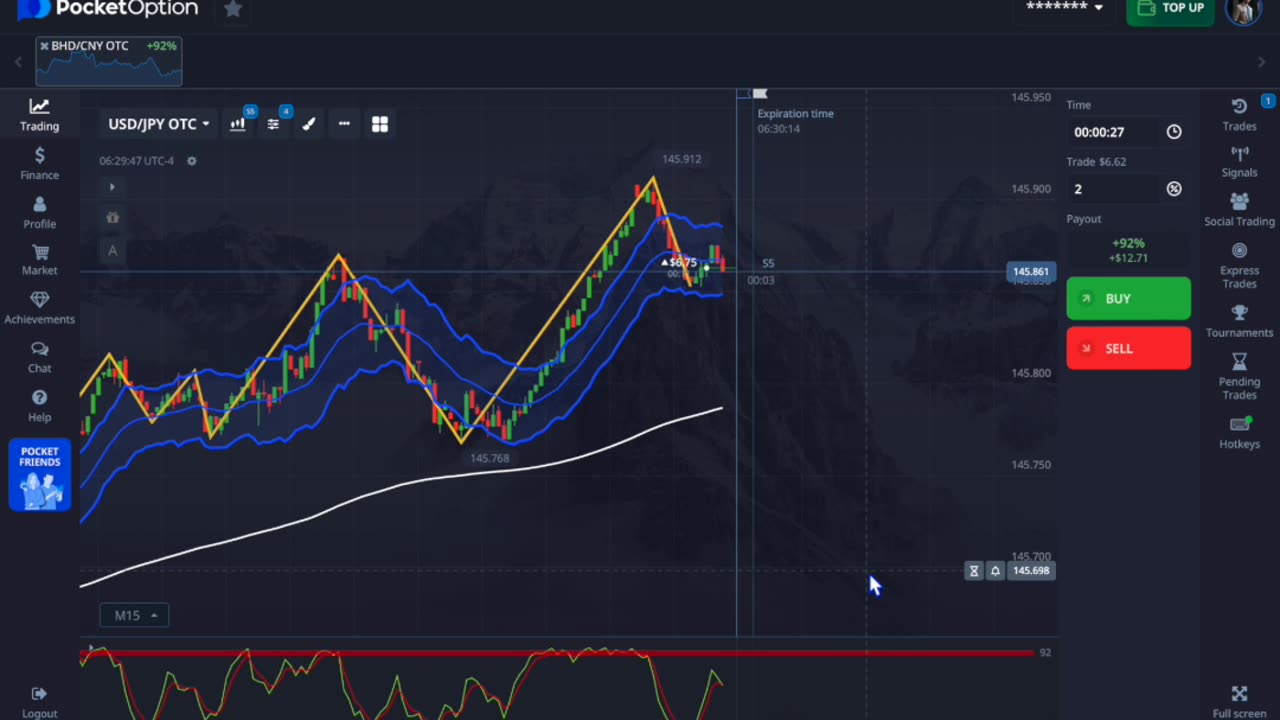Toggle the percent trade amount mode
1280x720 pixels.
tap(1174, 189)
